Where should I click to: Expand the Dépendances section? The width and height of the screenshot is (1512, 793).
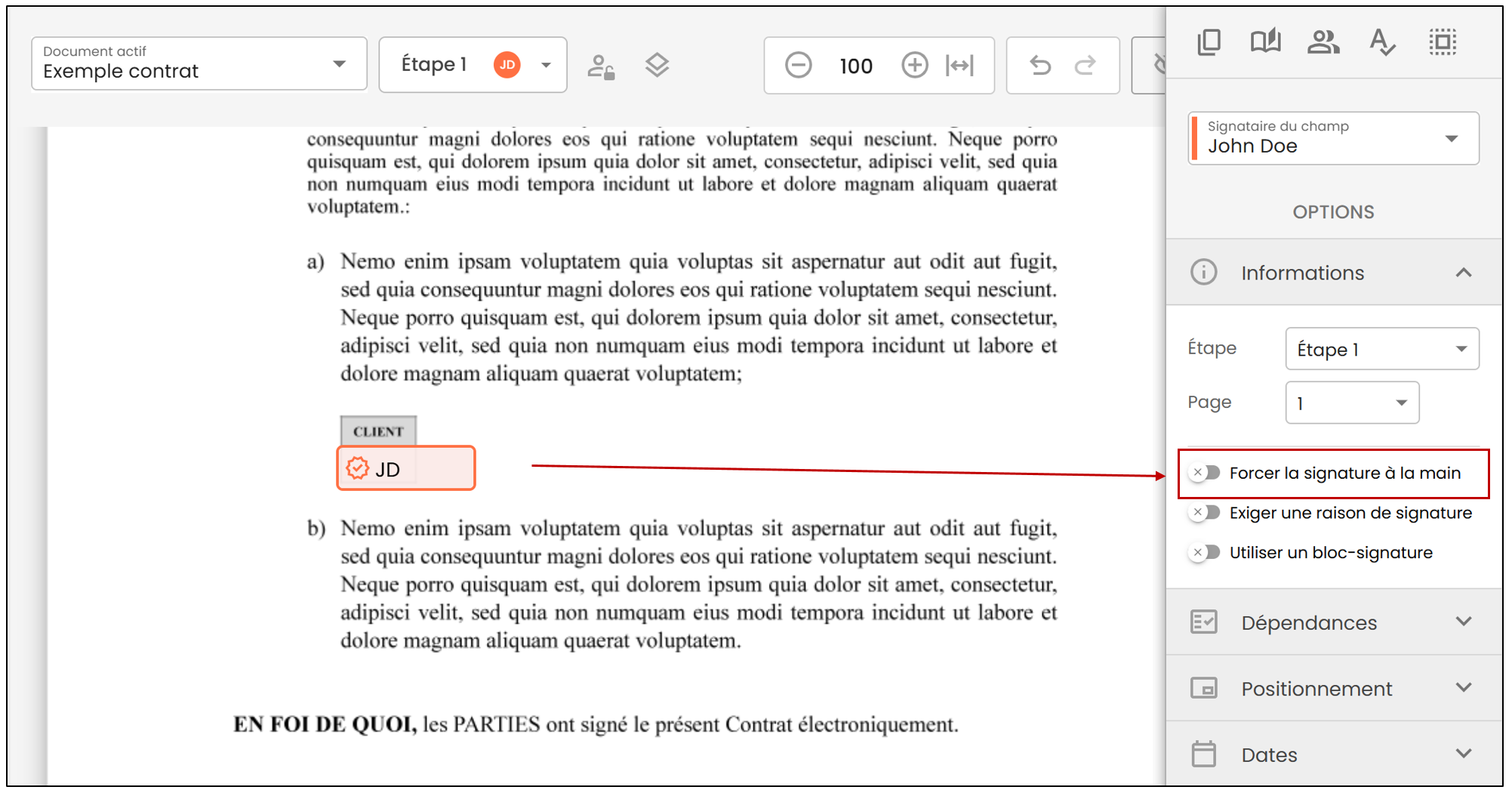(x=1334, y=622)
